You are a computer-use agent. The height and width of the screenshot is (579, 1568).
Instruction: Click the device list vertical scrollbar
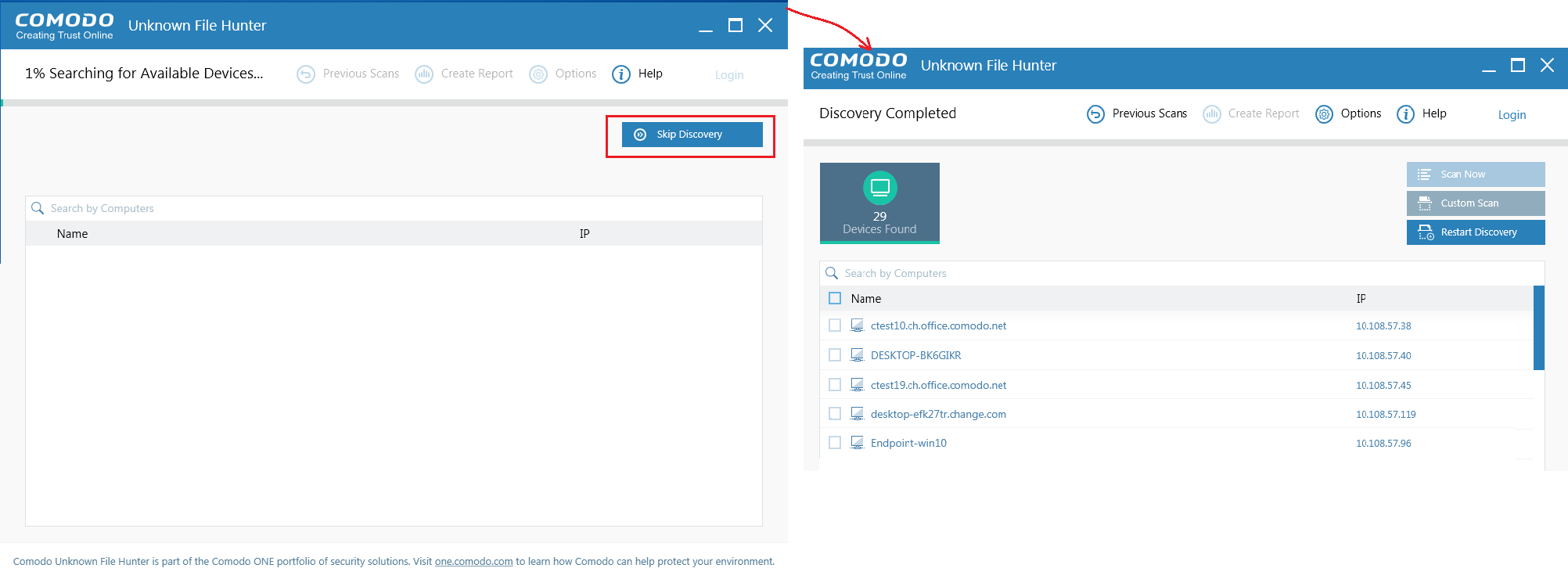coord(1539,328)
